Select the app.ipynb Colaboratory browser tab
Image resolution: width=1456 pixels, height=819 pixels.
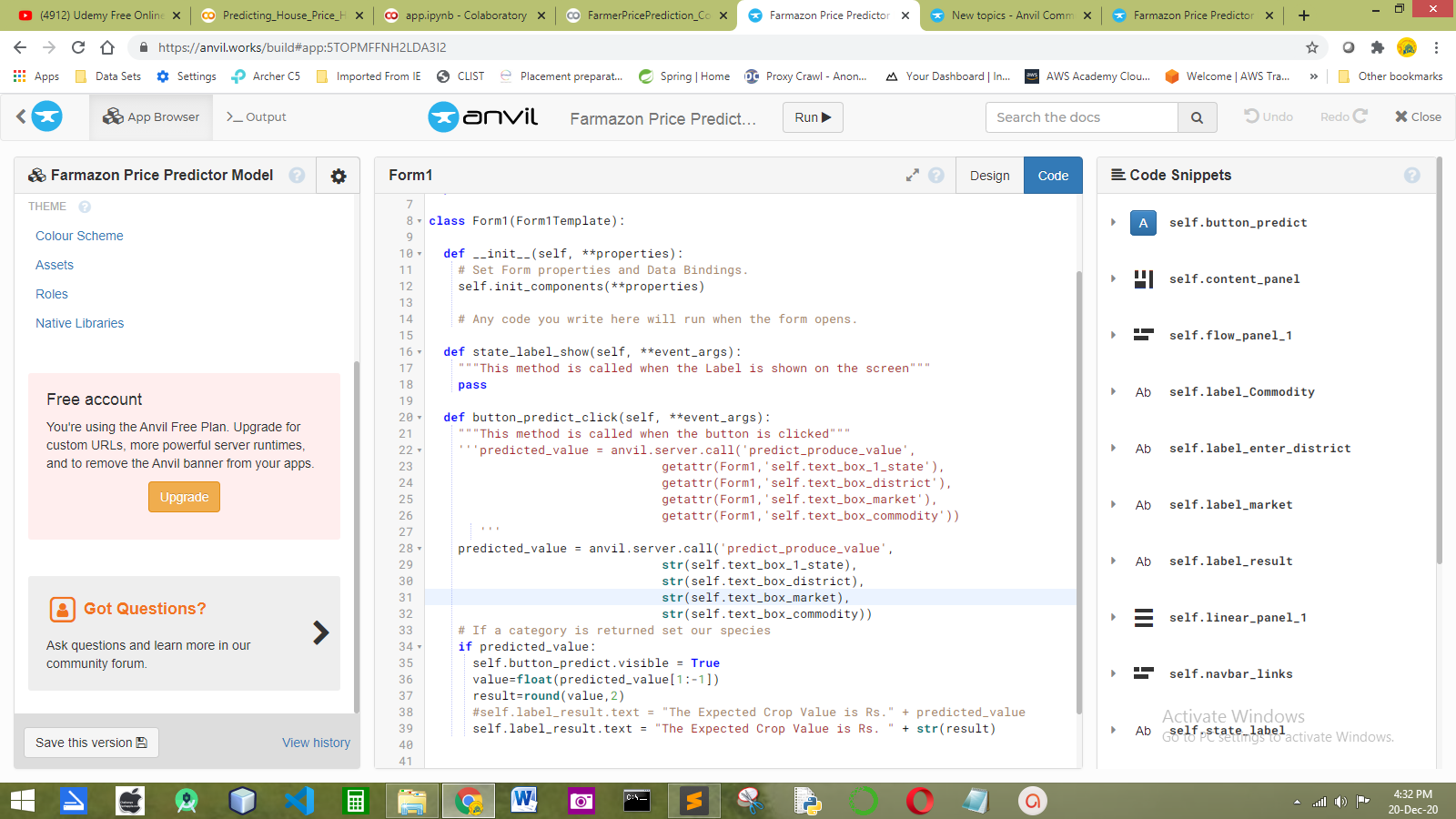[x=464, y=15]
